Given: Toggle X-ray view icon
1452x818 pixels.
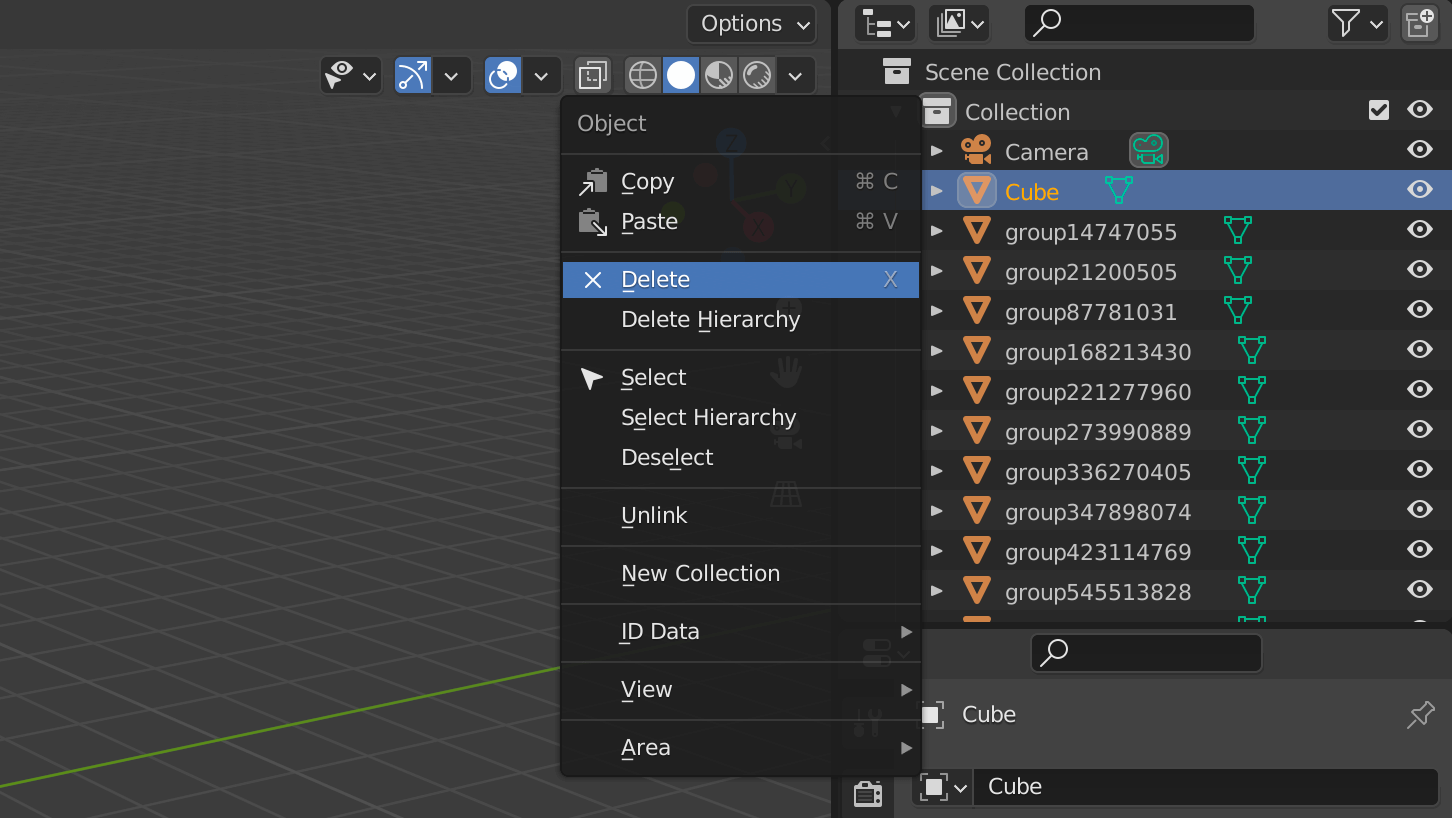Looking at the screenshot, I should 593,75.
